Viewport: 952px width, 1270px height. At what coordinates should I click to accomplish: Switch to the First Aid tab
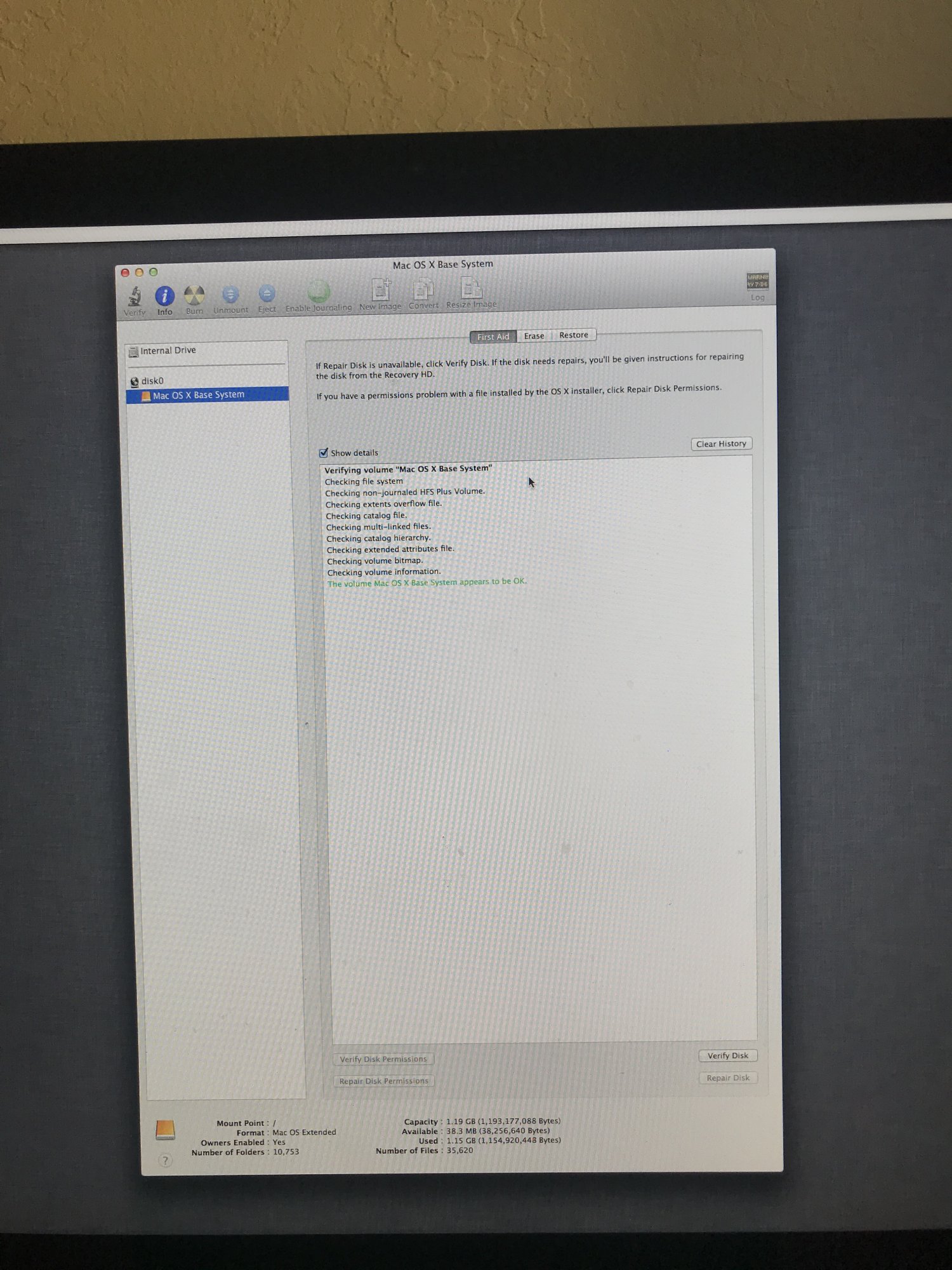493,337
